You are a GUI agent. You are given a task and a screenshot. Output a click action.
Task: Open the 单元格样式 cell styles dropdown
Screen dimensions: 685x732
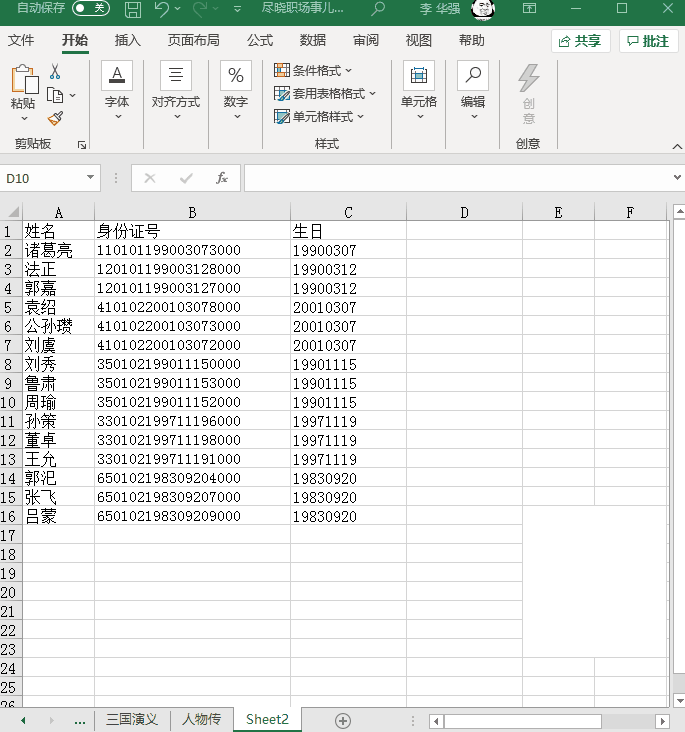[x=319, y=116]
